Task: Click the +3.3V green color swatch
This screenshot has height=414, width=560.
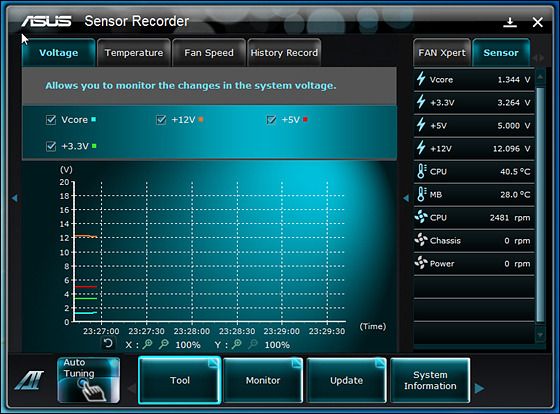Action: pyautogui.click(x=94, y=146)
